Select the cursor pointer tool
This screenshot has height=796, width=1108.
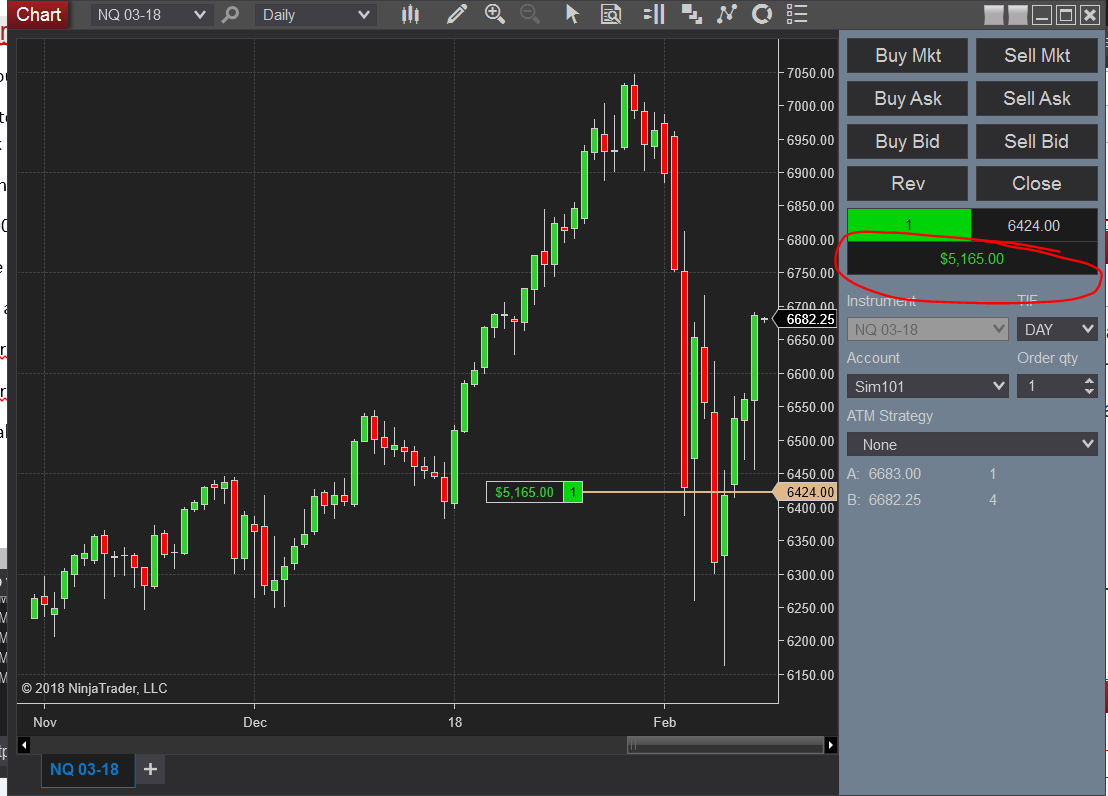pyautogui.click(x=572, y=14)
